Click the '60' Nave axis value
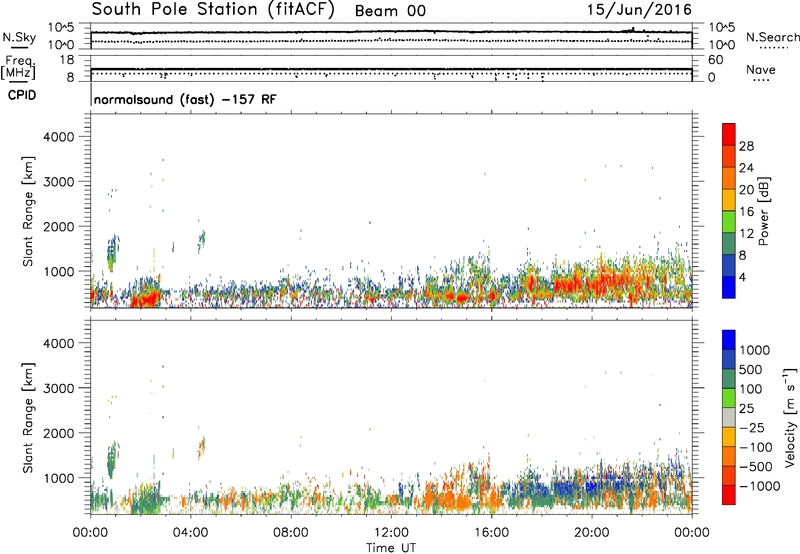 pos(715,60)
